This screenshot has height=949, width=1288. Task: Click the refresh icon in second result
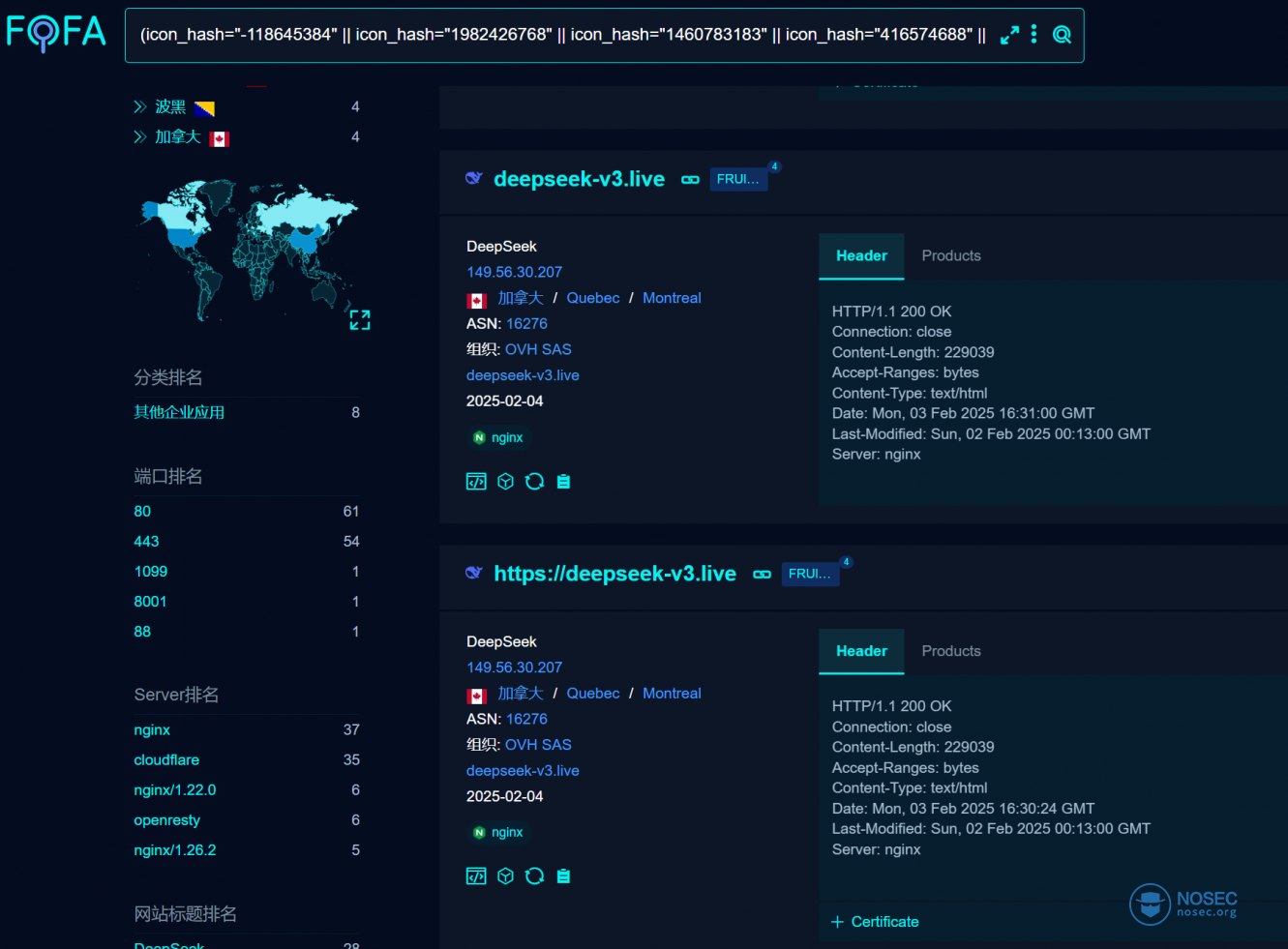click(534, 875)
